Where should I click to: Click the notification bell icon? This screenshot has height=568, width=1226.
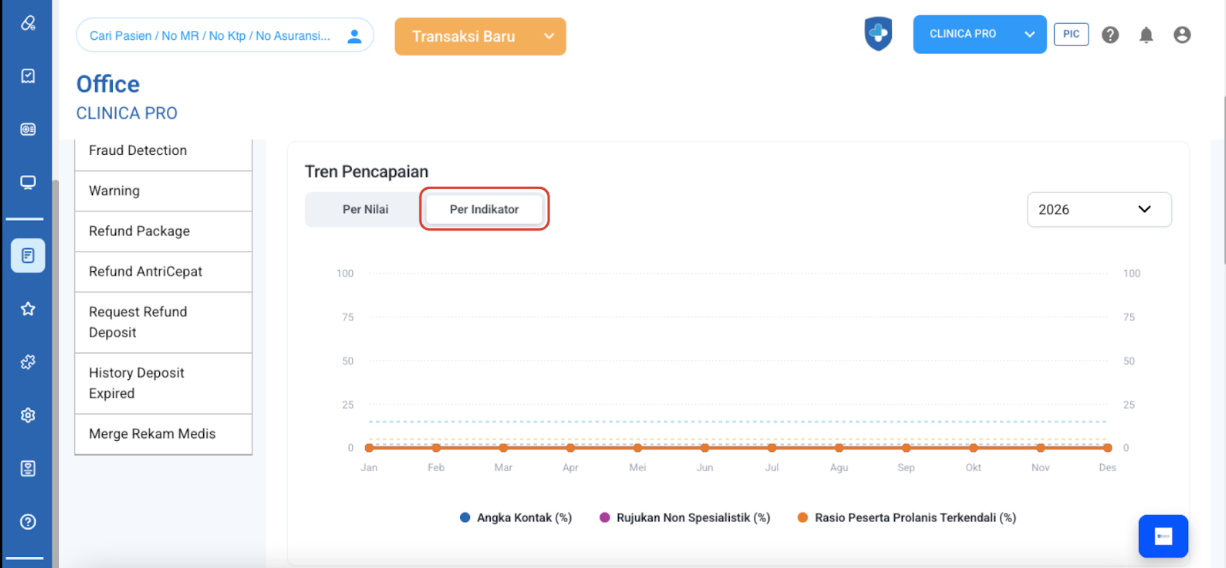[1146, 35]
